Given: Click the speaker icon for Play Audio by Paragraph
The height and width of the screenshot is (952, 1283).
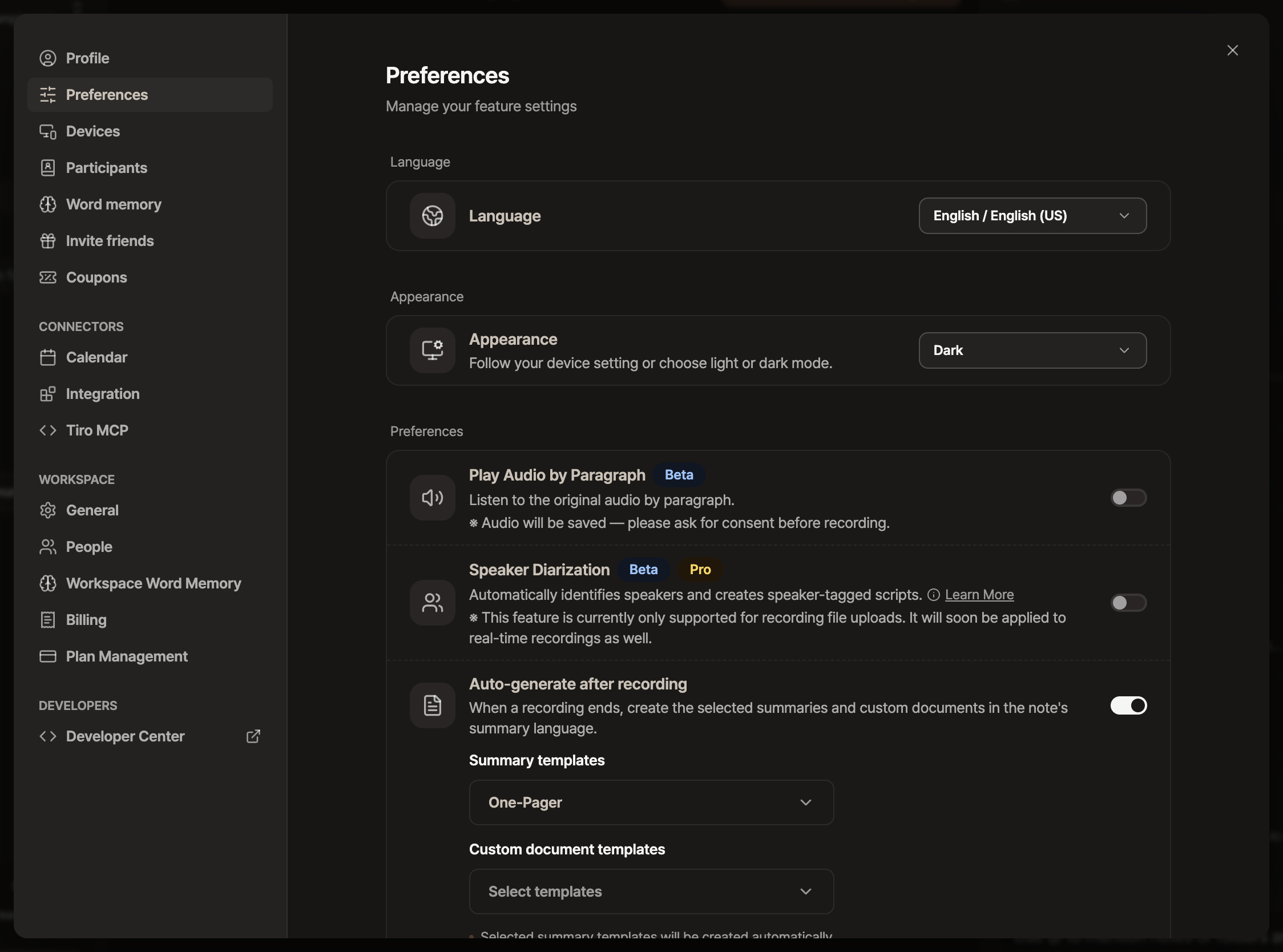Looking at the screenshot, I should [433, 498].
